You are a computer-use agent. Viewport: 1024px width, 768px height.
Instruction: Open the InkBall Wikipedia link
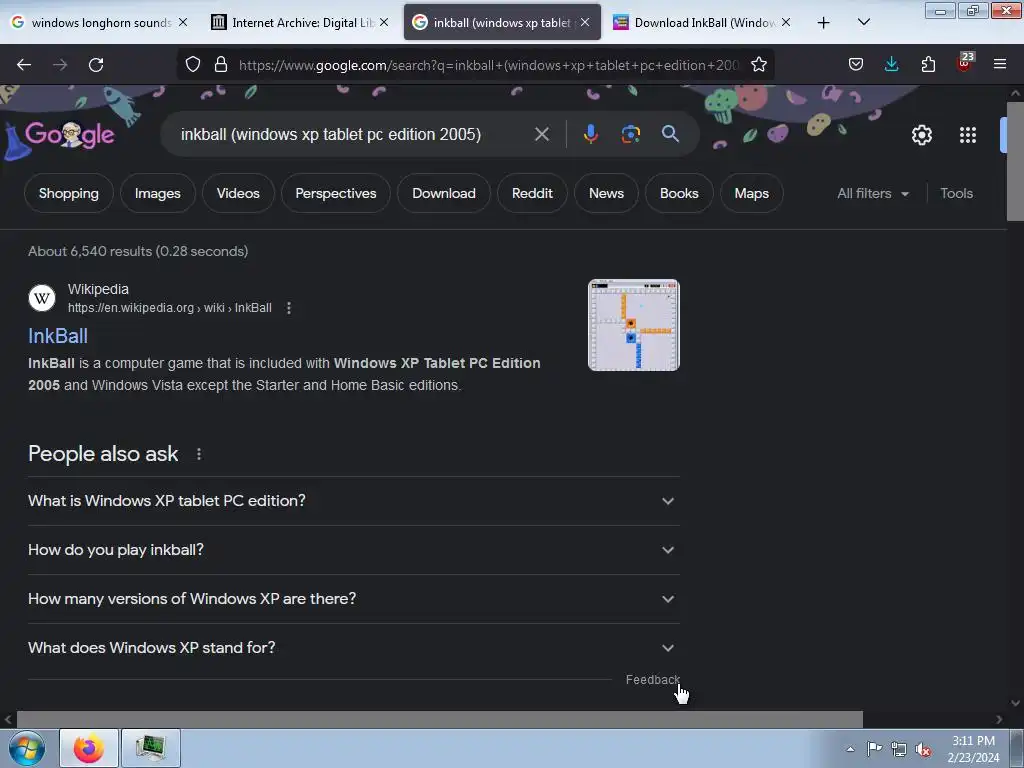[57, 336]
